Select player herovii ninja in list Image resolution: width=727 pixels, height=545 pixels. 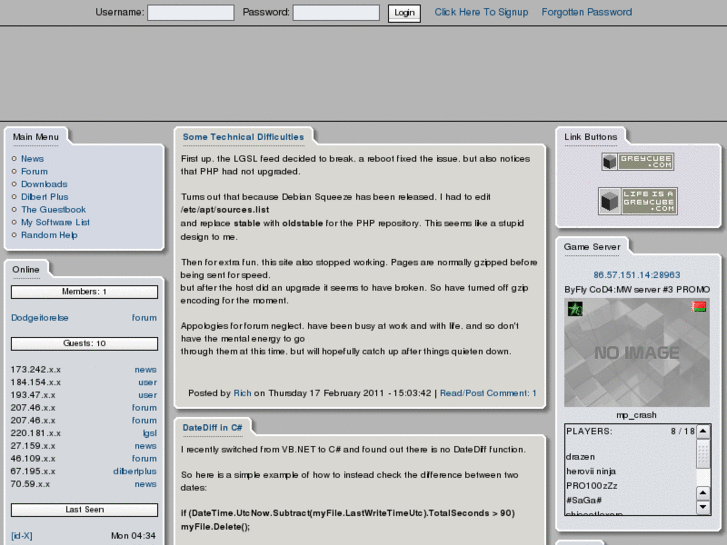click(x=591, y=471)
